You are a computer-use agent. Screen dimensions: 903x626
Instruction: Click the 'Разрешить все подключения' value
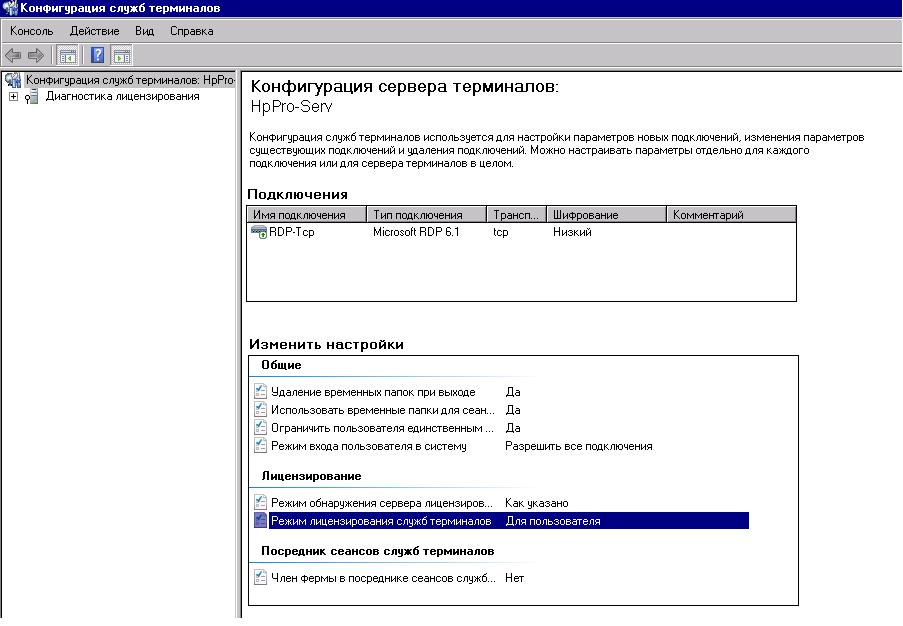pyautogui.click(x=579, y=446)
